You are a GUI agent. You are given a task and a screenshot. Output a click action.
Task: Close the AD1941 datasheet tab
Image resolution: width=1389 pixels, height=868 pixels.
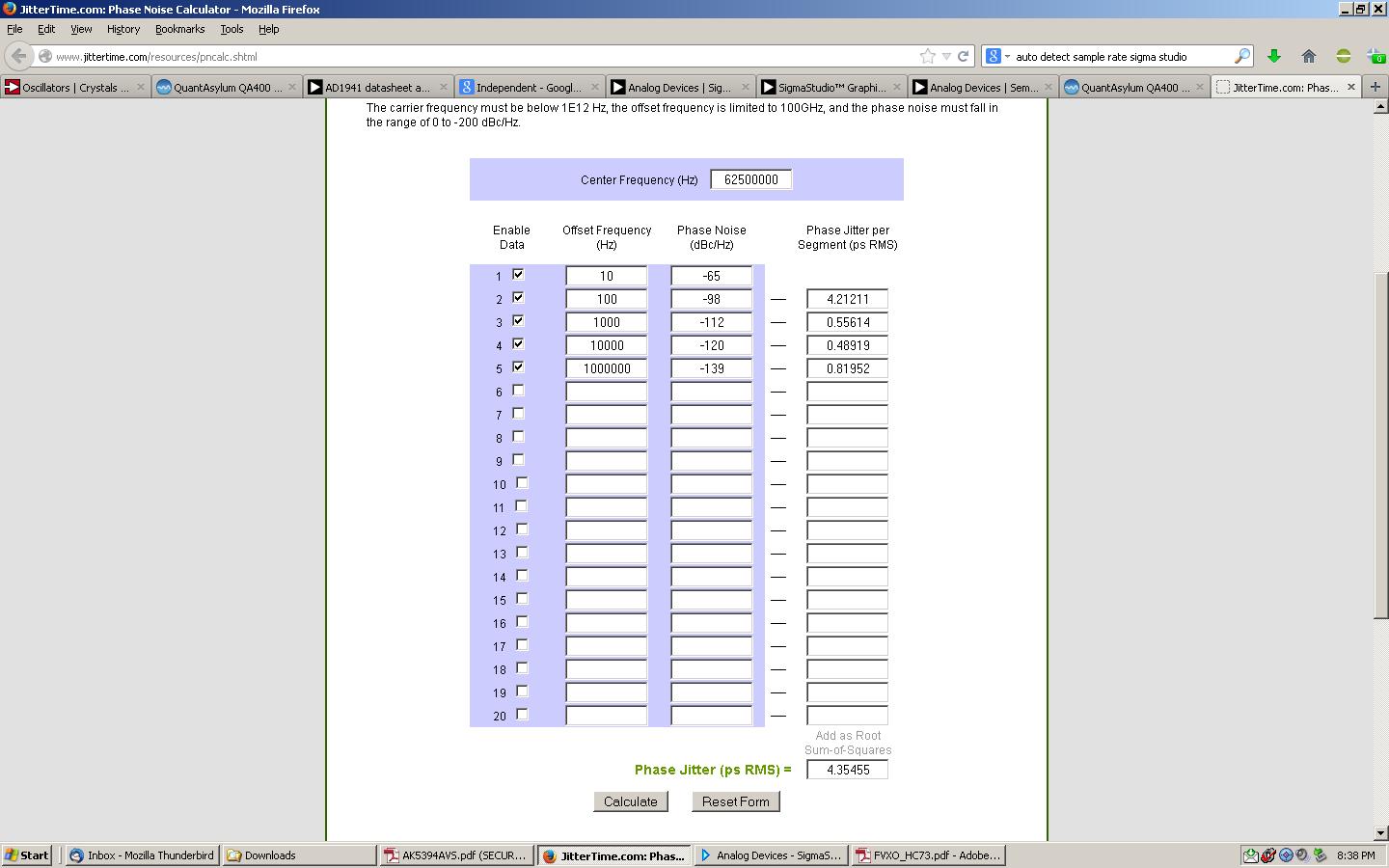click(443, 87)
